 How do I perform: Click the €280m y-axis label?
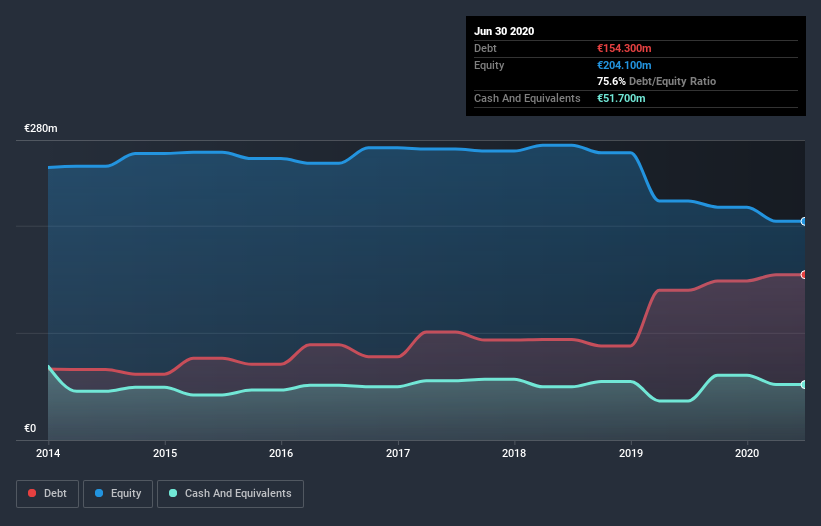pyautogui.click(x=41, y=128)
